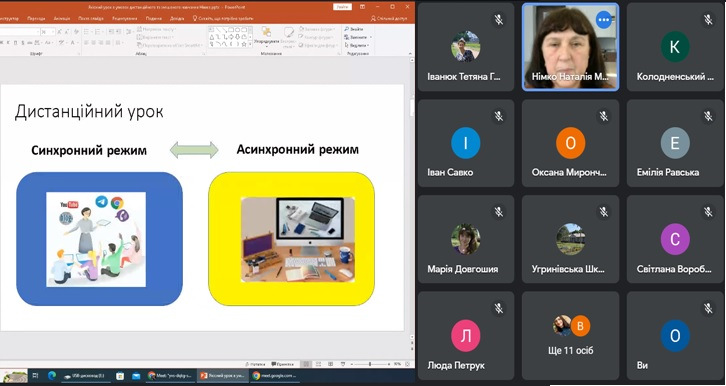Toggle Notes (Нотатки) pane in status bar
The width and height of the screenshot is (726, 386).
click(255, 364)
